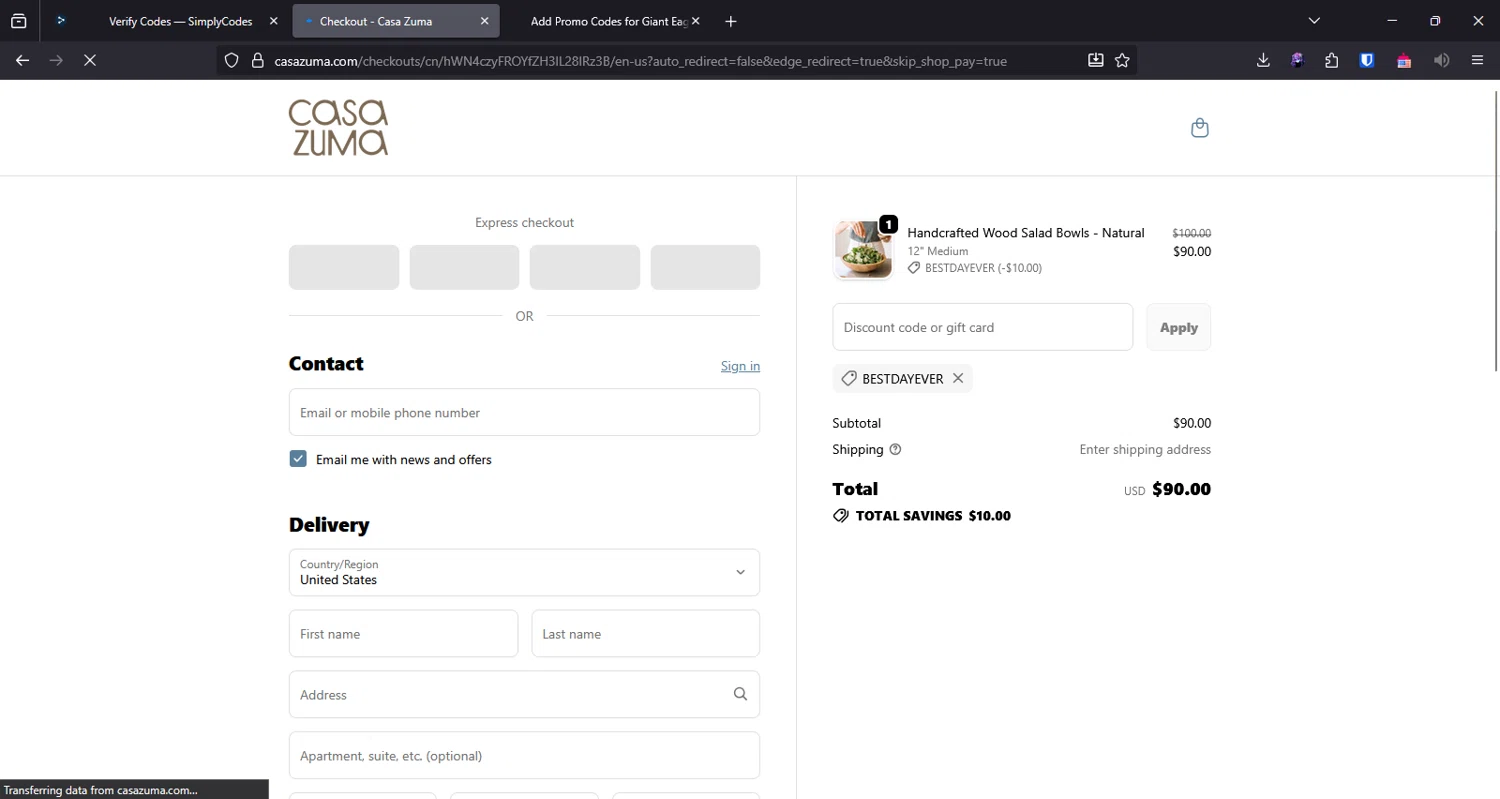Click the tag icon beside TOTAL SAVINGS
This screenshot has height=799, width=1500.
click(841, 516)
